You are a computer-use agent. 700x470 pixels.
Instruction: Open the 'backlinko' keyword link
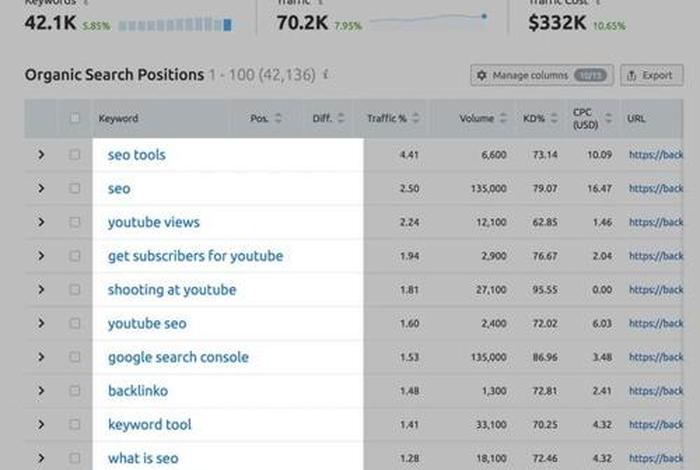(x=138, y=391)
